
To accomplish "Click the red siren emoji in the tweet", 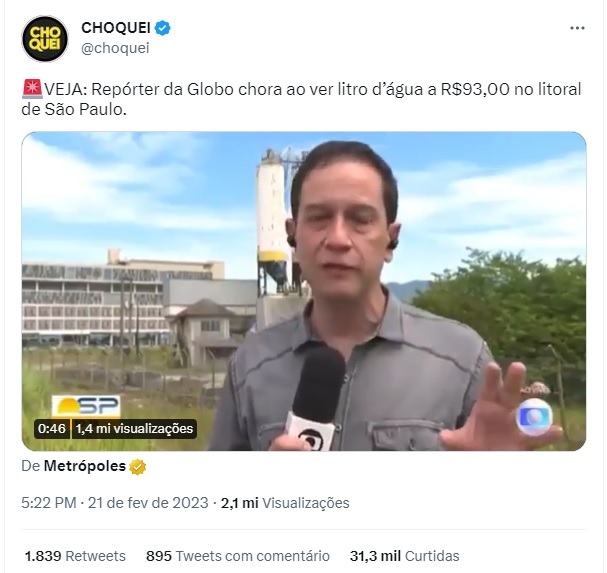I will click(x=32, y=89).
